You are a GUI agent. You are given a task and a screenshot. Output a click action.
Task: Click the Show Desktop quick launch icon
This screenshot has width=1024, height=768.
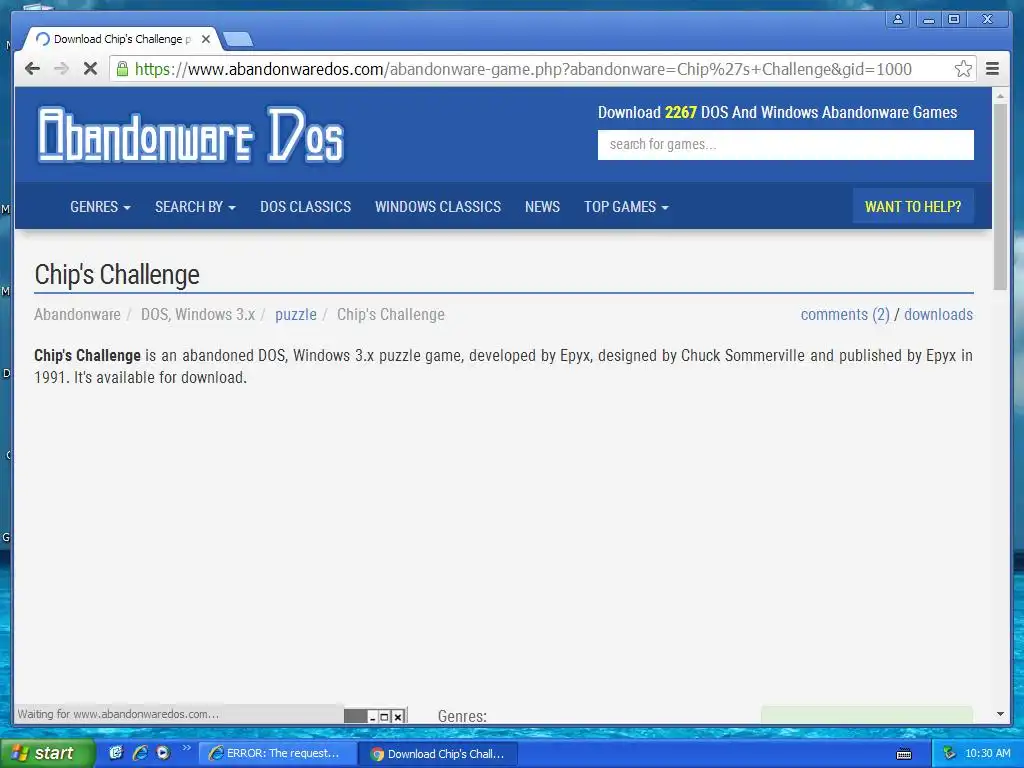tap(116, 753)
